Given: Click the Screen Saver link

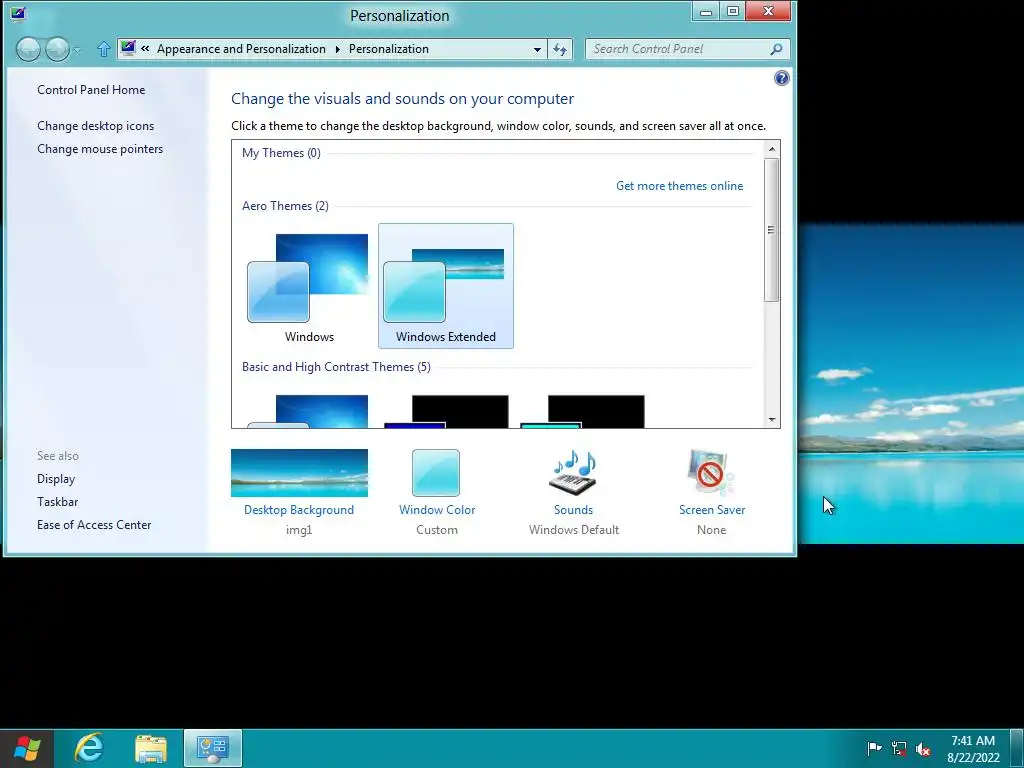Looking at the screenshot, I should (712, 510).
